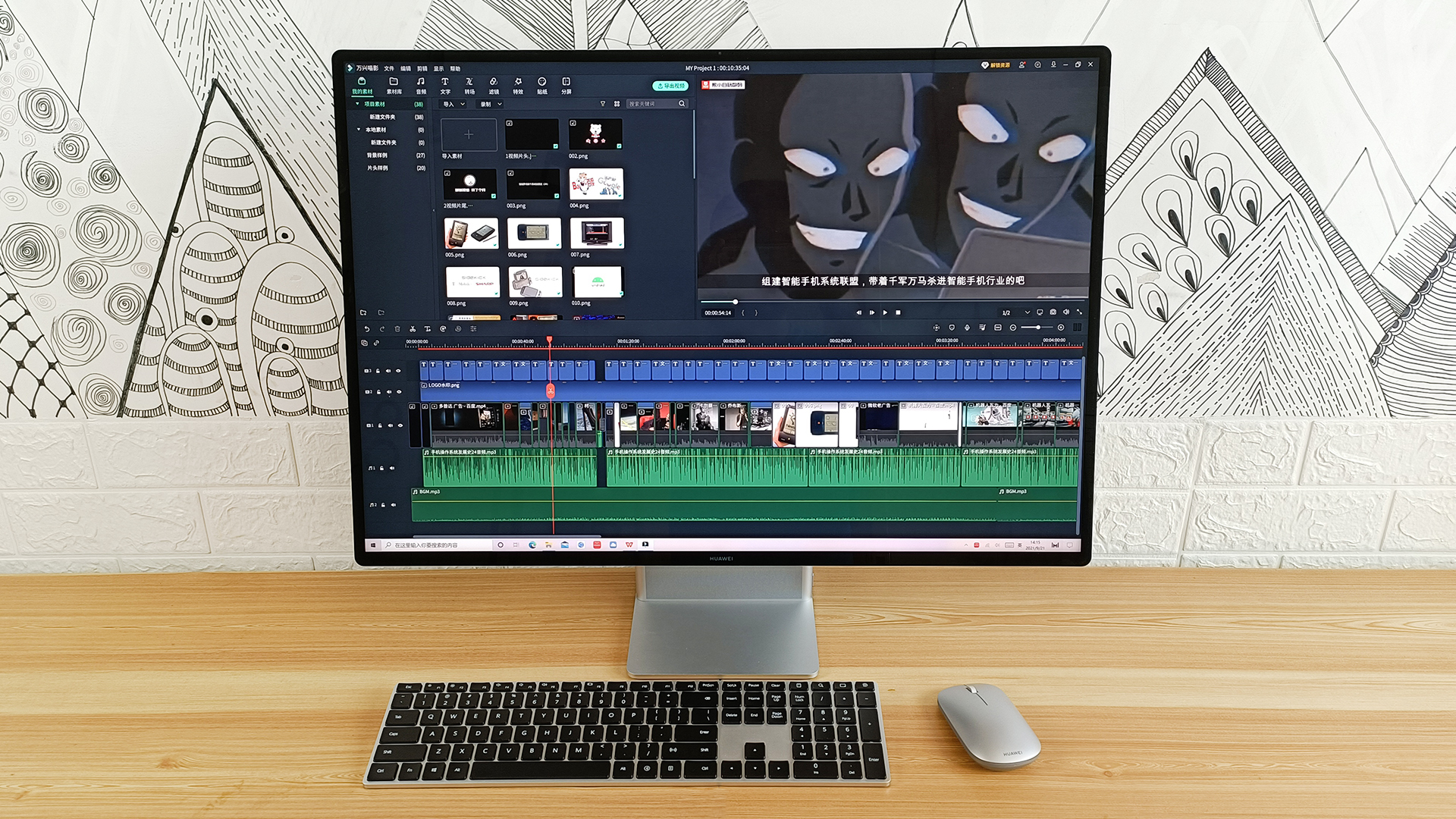Click the timeline zoom-in plus icon
The height and width of the screenshot is (819, 1456).
pos(1061,328)
